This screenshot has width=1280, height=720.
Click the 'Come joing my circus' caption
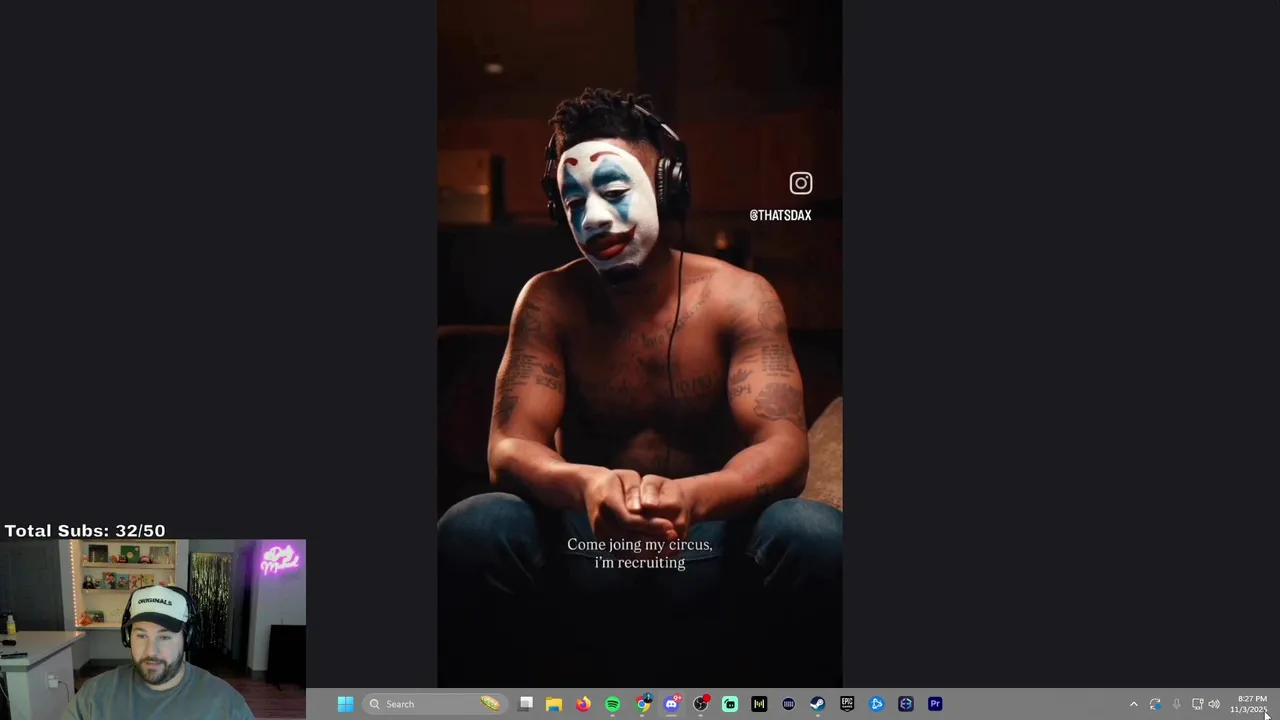click(640, 553)
